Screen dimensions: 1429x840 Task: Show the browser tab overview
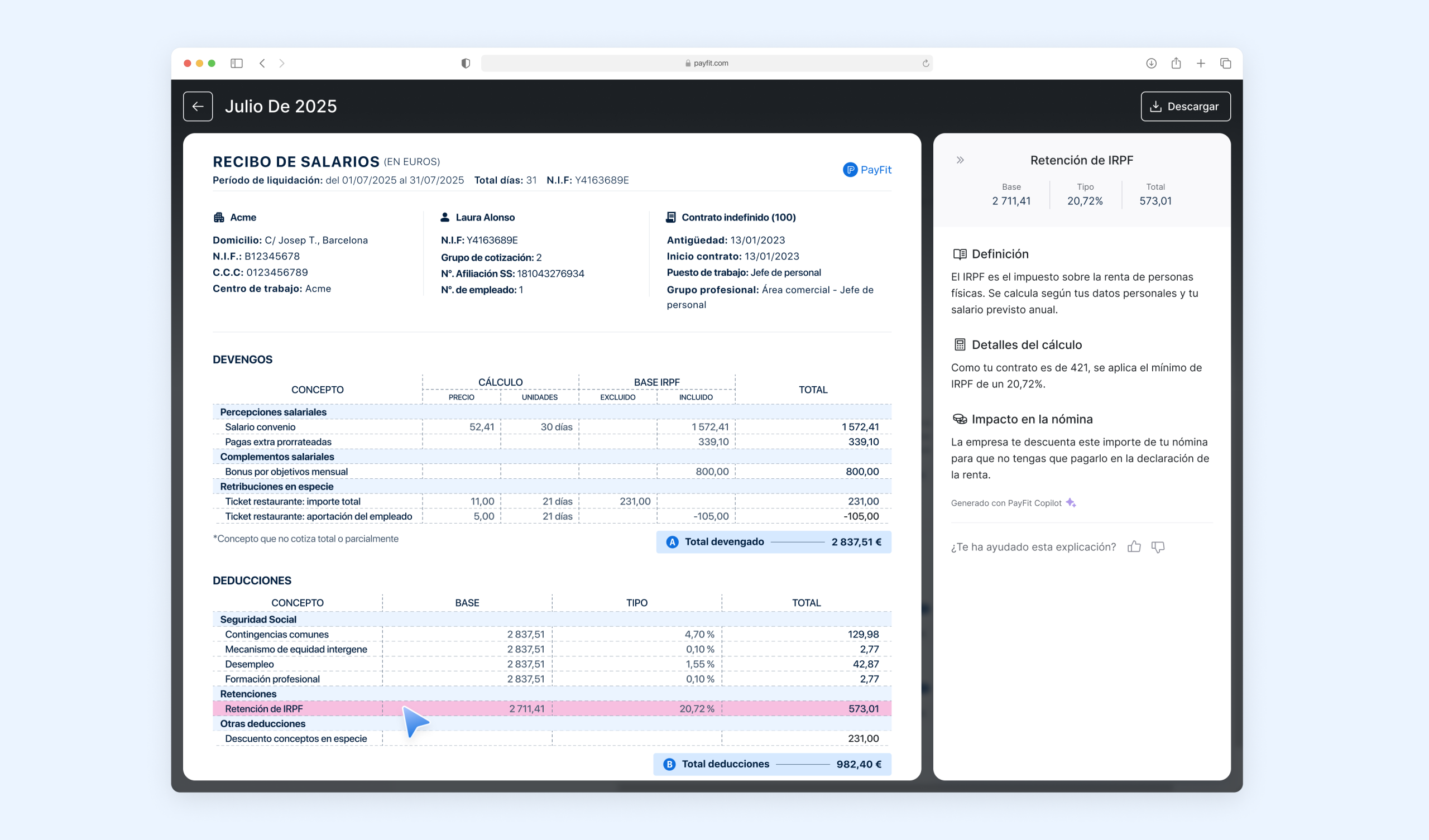(x=1225, y=63)
